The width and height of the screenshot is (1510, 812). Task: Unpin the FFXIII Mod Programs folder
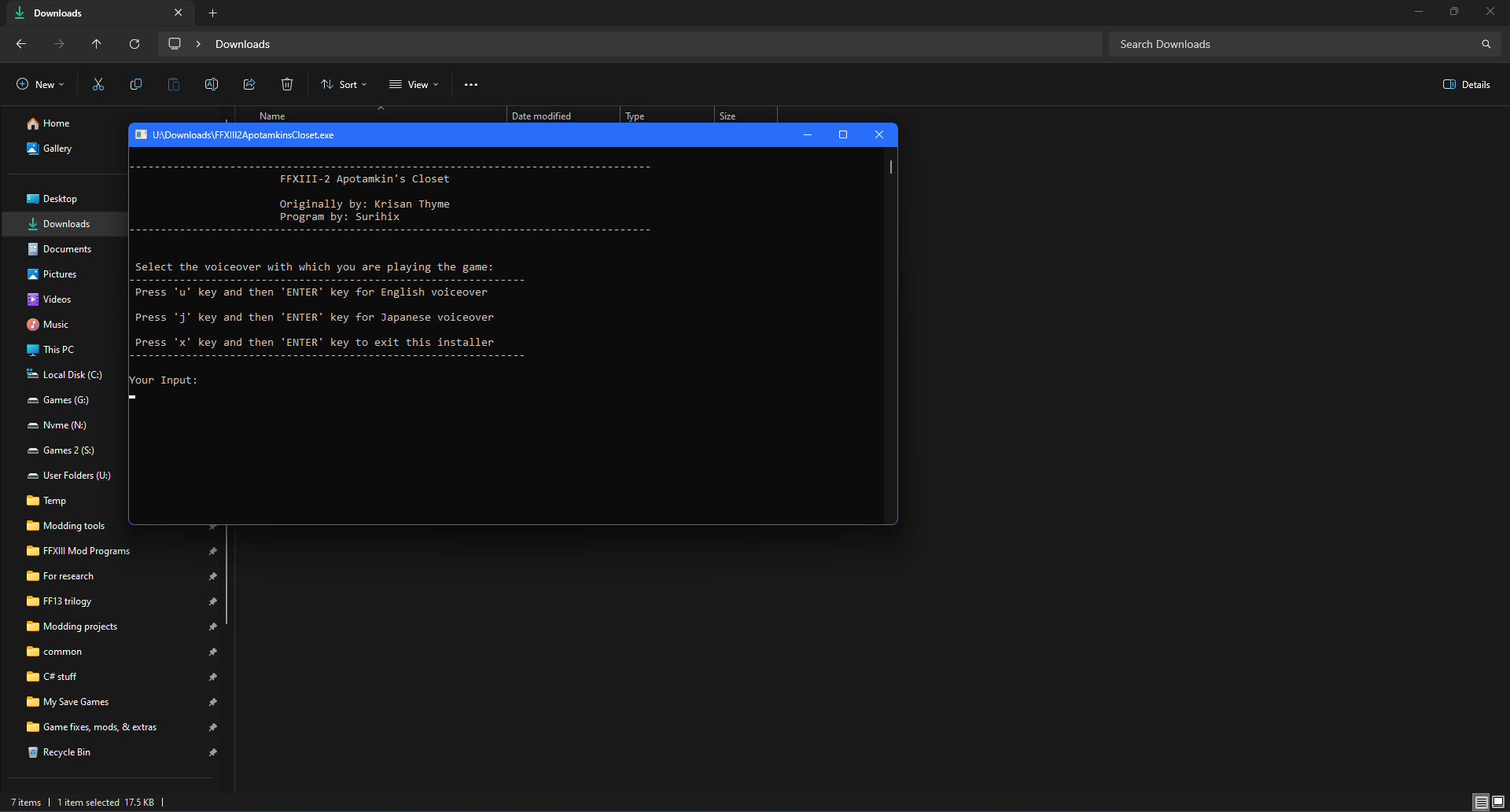(x=212, y=551)
